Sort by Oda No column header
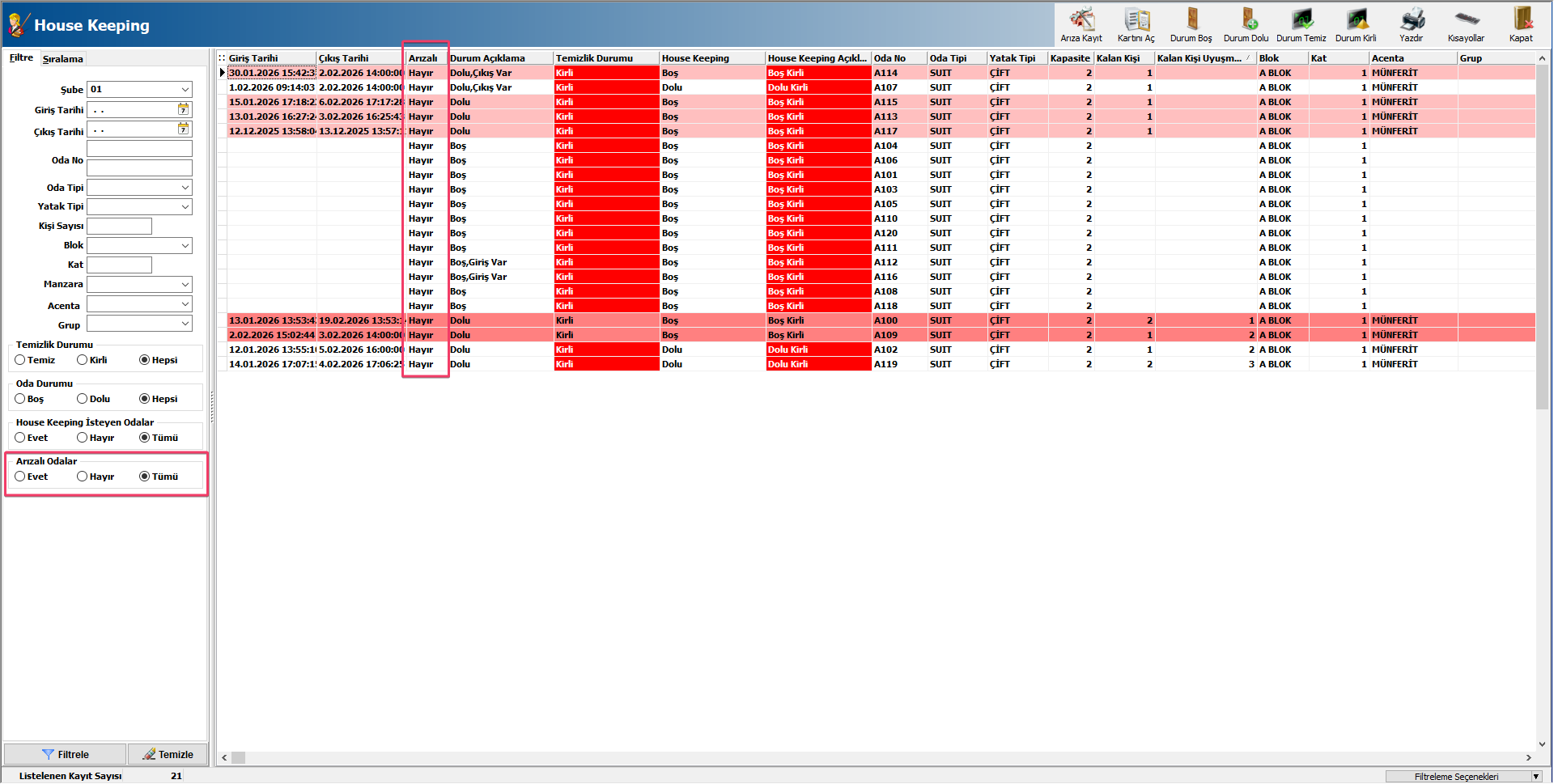Viewport: 1554px width, 784px height. pyautogui.click(x=898, y=58)
